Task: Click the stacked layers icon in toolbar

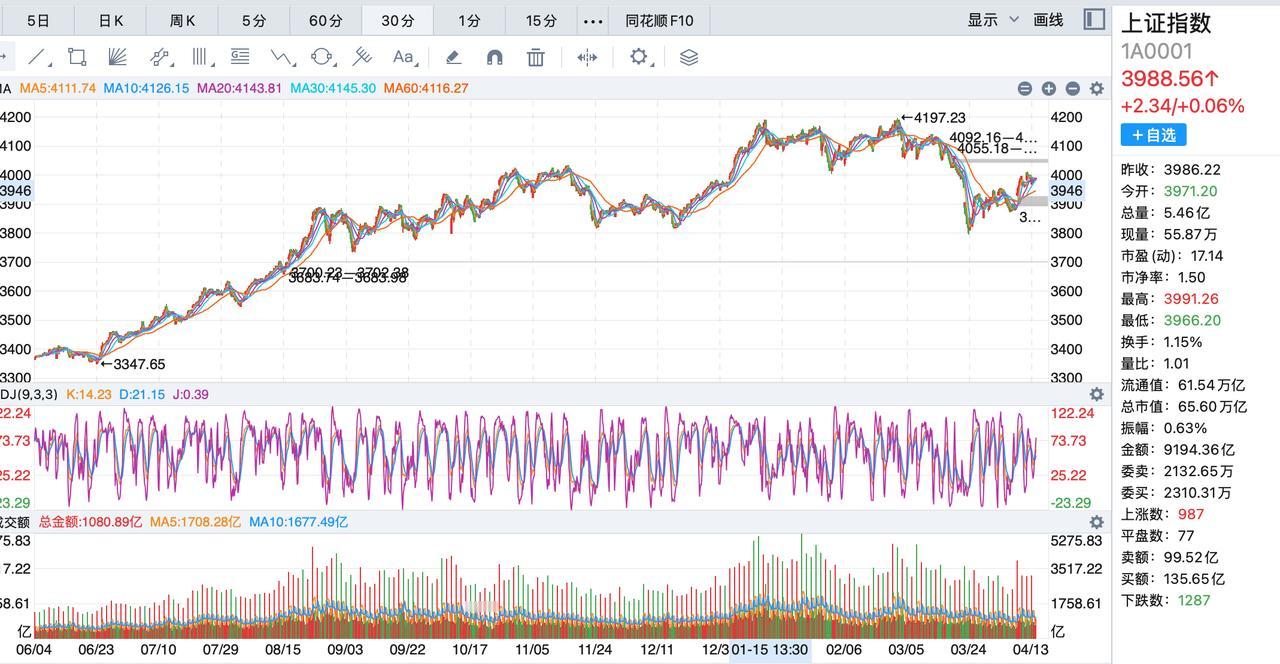Action: coord(689,57)
